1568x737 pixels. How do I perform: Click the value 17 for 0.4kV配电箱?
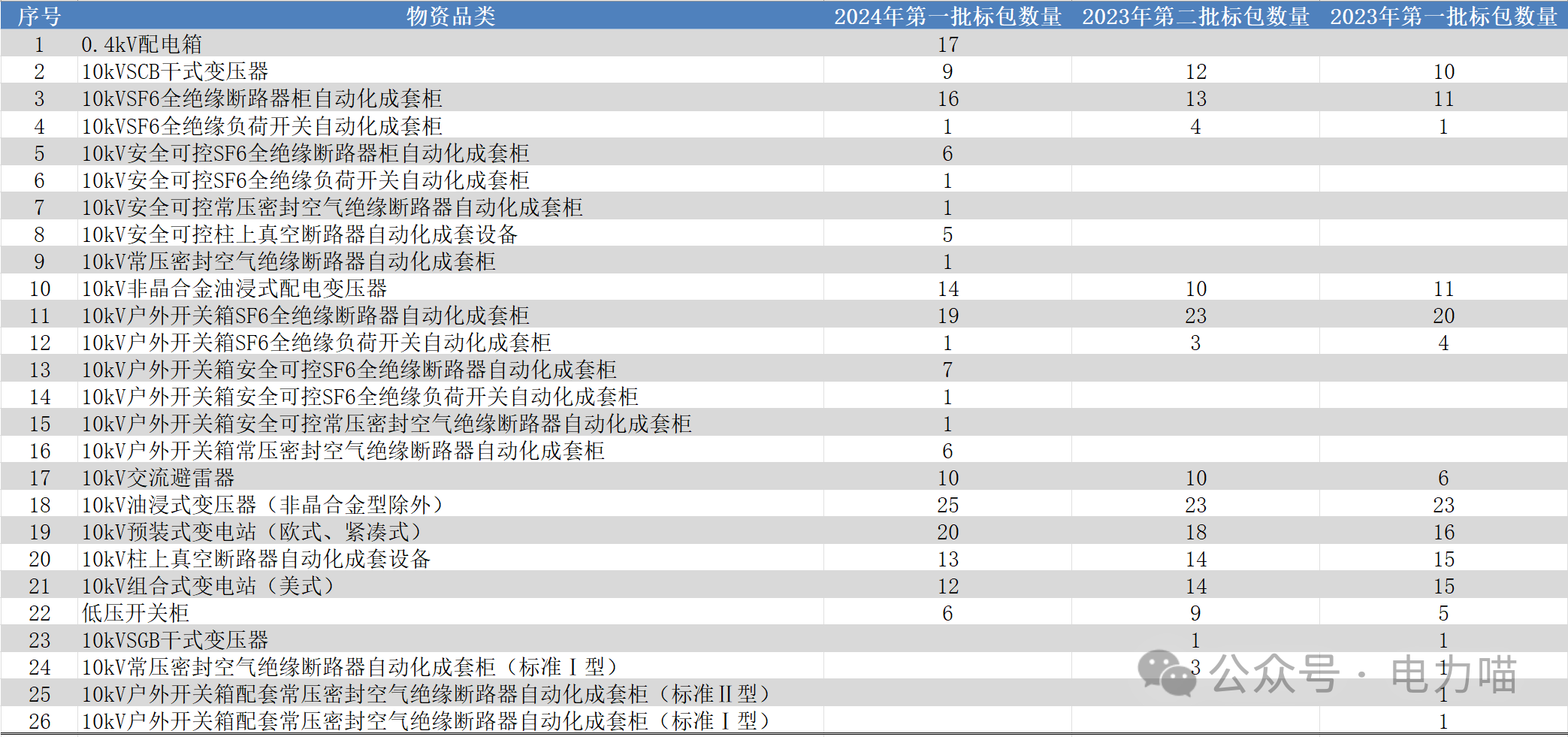tap(947, 44)
